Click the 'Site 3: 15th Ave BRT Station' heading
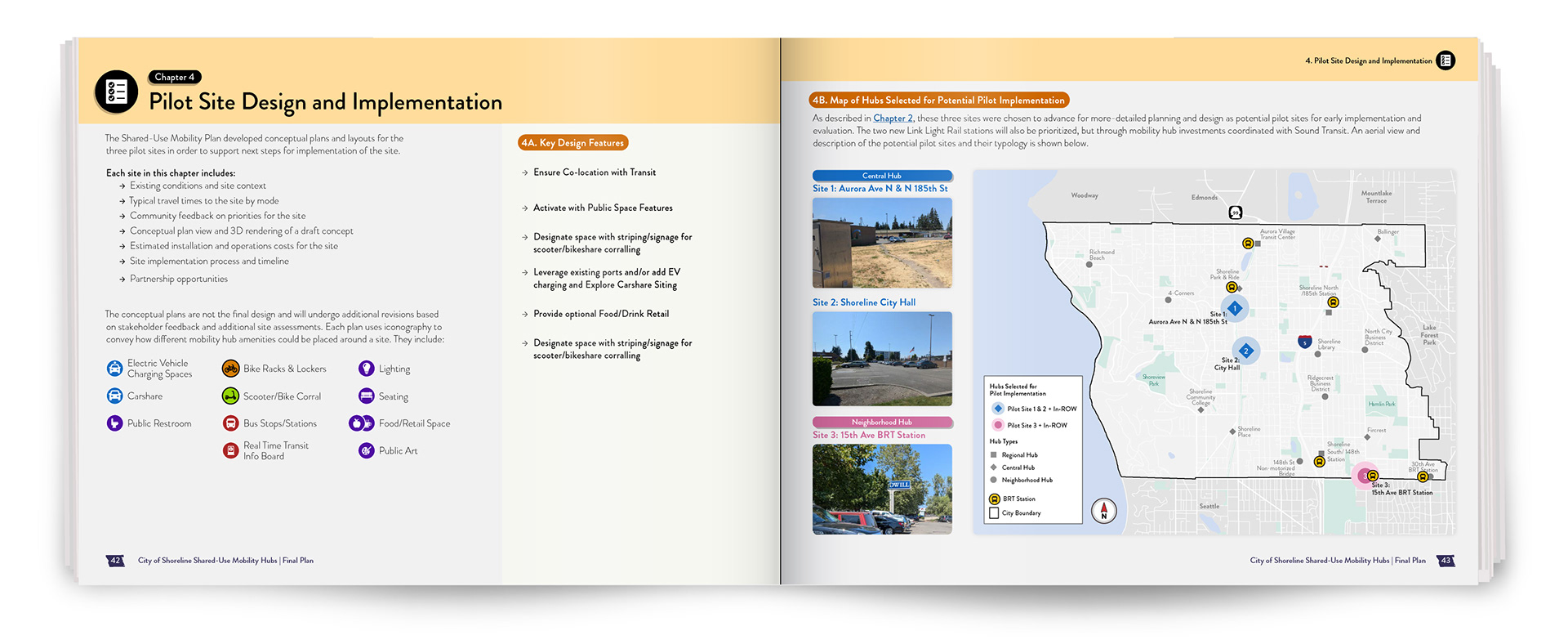Screen dimensions: 1568x644 [869, 435]
